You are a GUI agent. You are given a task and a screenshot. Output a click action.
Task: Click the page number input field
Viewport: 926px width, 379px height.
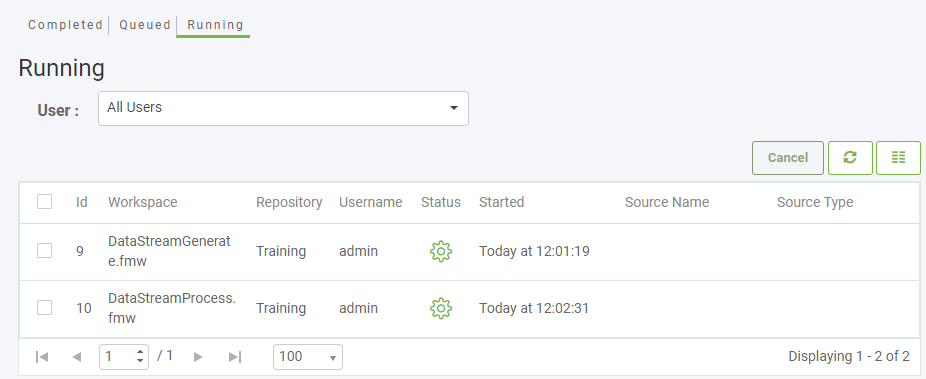coord(117,357)
